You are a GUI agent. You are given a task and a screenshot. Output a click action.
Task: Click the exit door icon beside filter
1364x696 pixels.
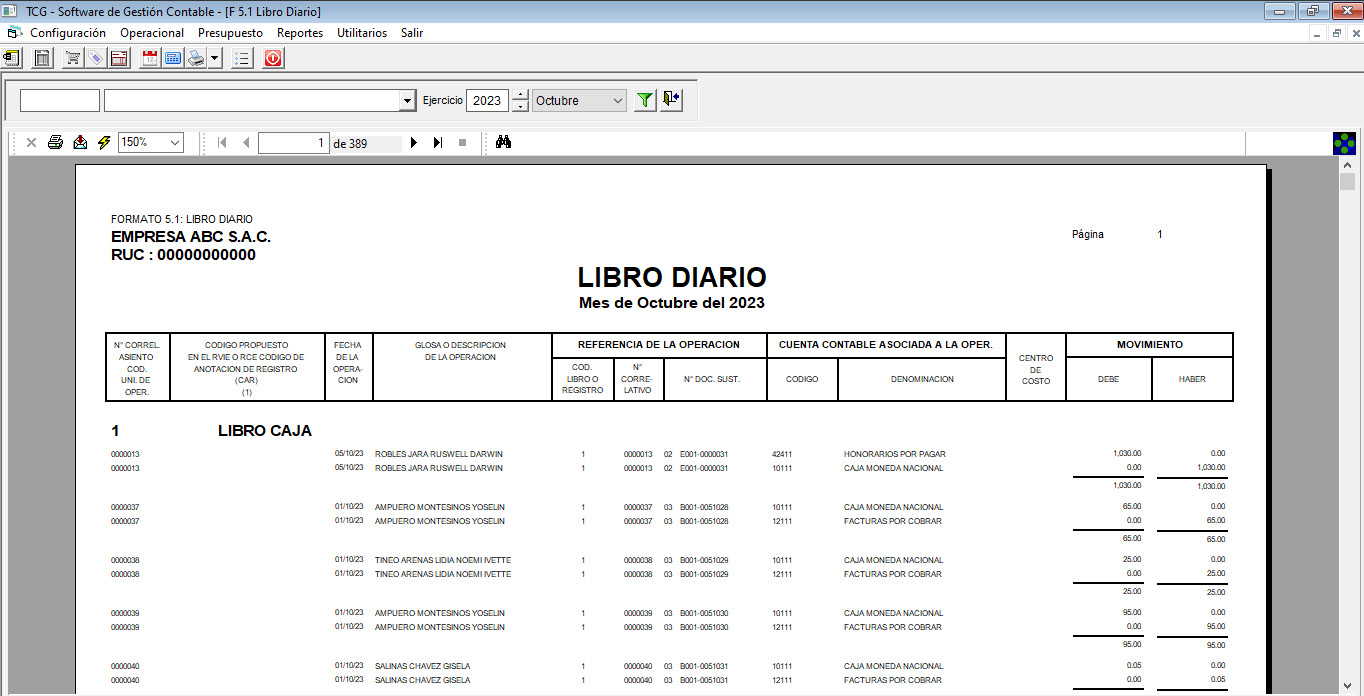pyautogui.click(x=671, y=100)
